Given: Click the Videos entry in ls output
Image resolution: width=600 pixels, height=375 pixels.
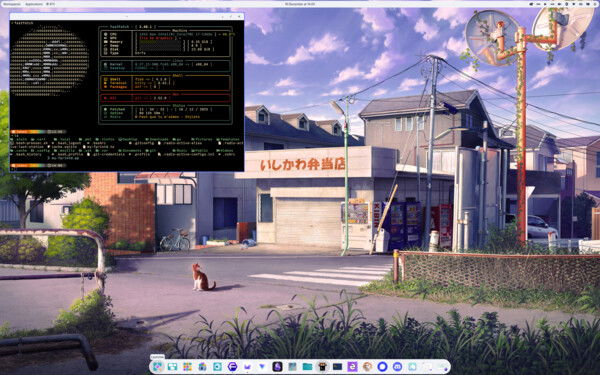Looking at the screenshot, I should tap(226, 150).
